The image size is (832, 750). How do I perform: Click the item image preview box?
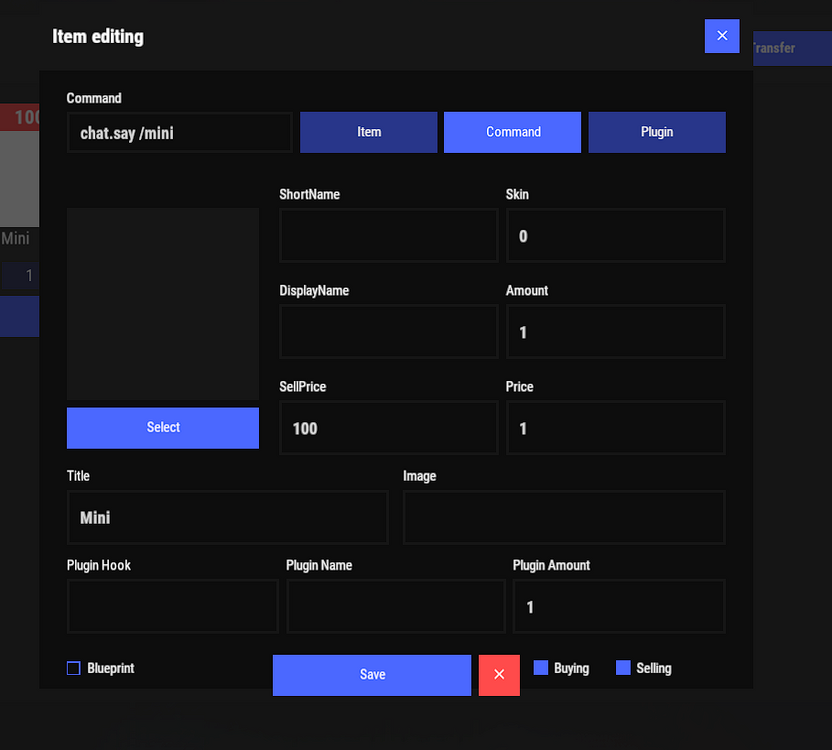[x=163, y=304]
